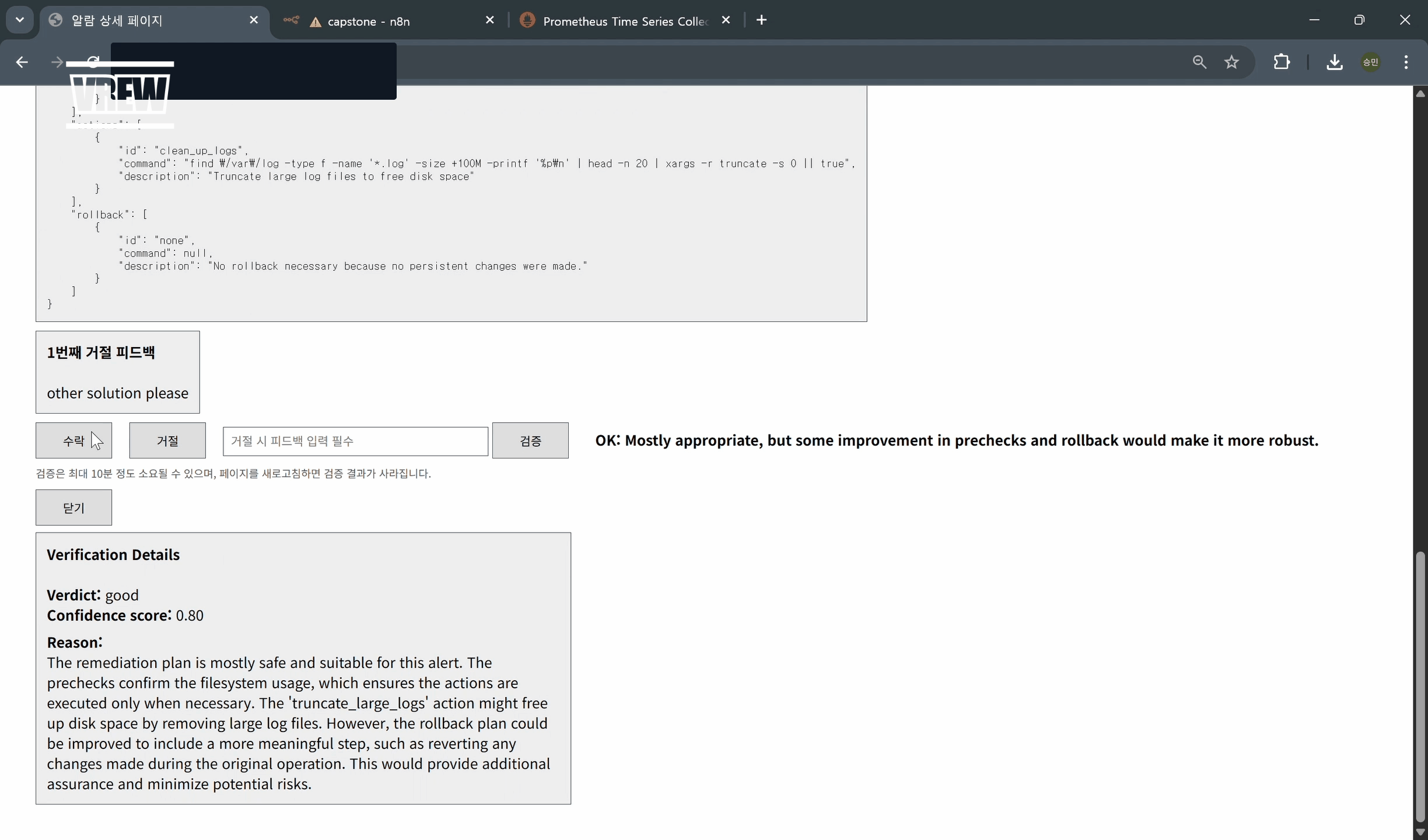Close the capstone - n8n tab

click(x=490, y=20)
